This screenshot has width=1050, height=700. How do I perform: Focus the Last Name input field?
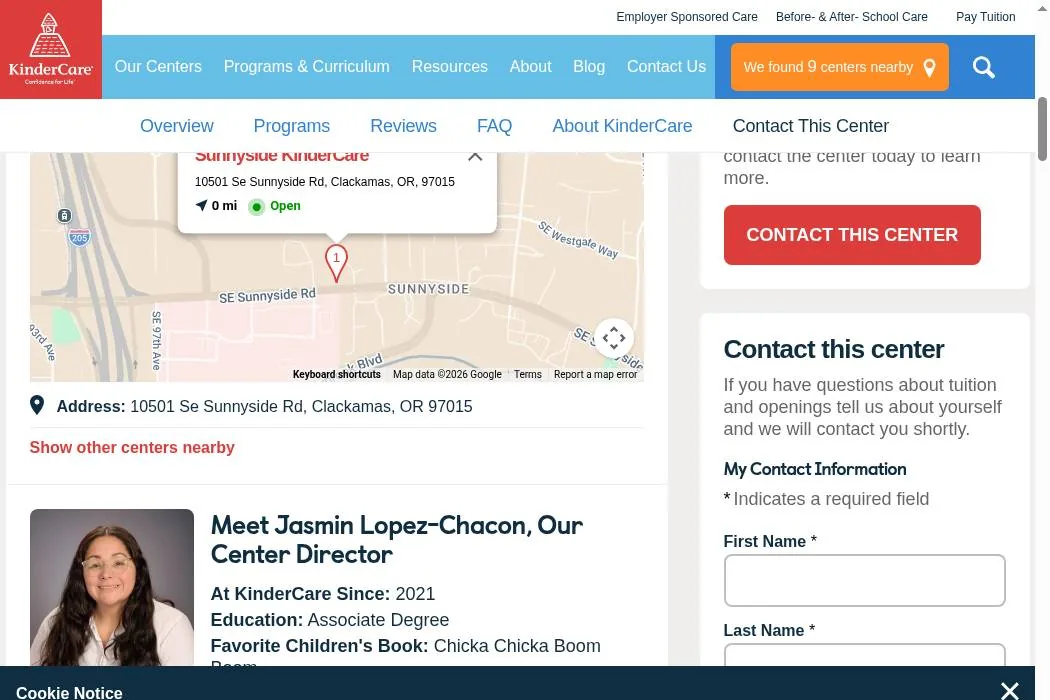[x=865, y=654]
